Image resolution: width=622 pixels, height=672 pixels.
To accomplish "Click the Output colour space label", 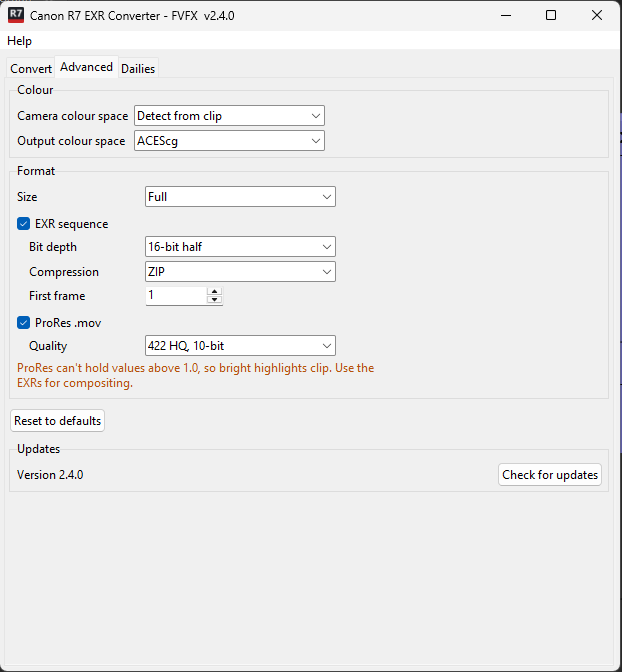I will point(71,141).
